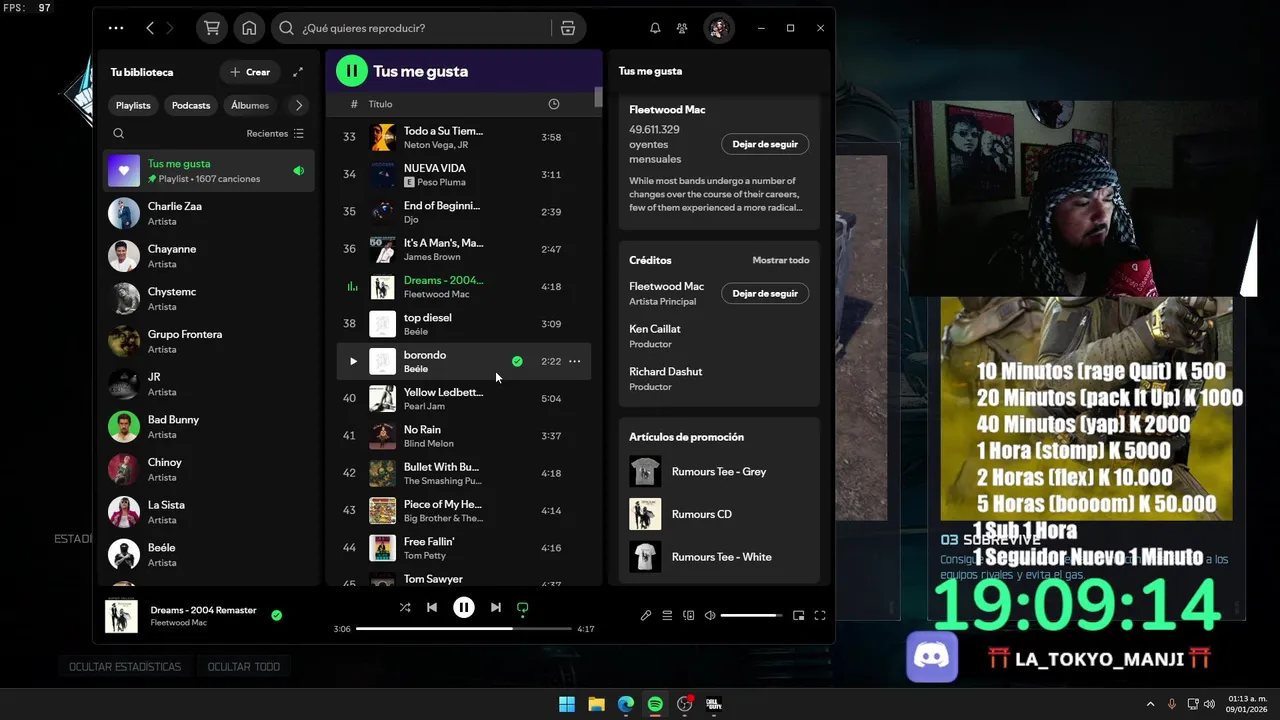Open the shopping cart icon
Screen dimensions: 1280x720
point(212,28)
